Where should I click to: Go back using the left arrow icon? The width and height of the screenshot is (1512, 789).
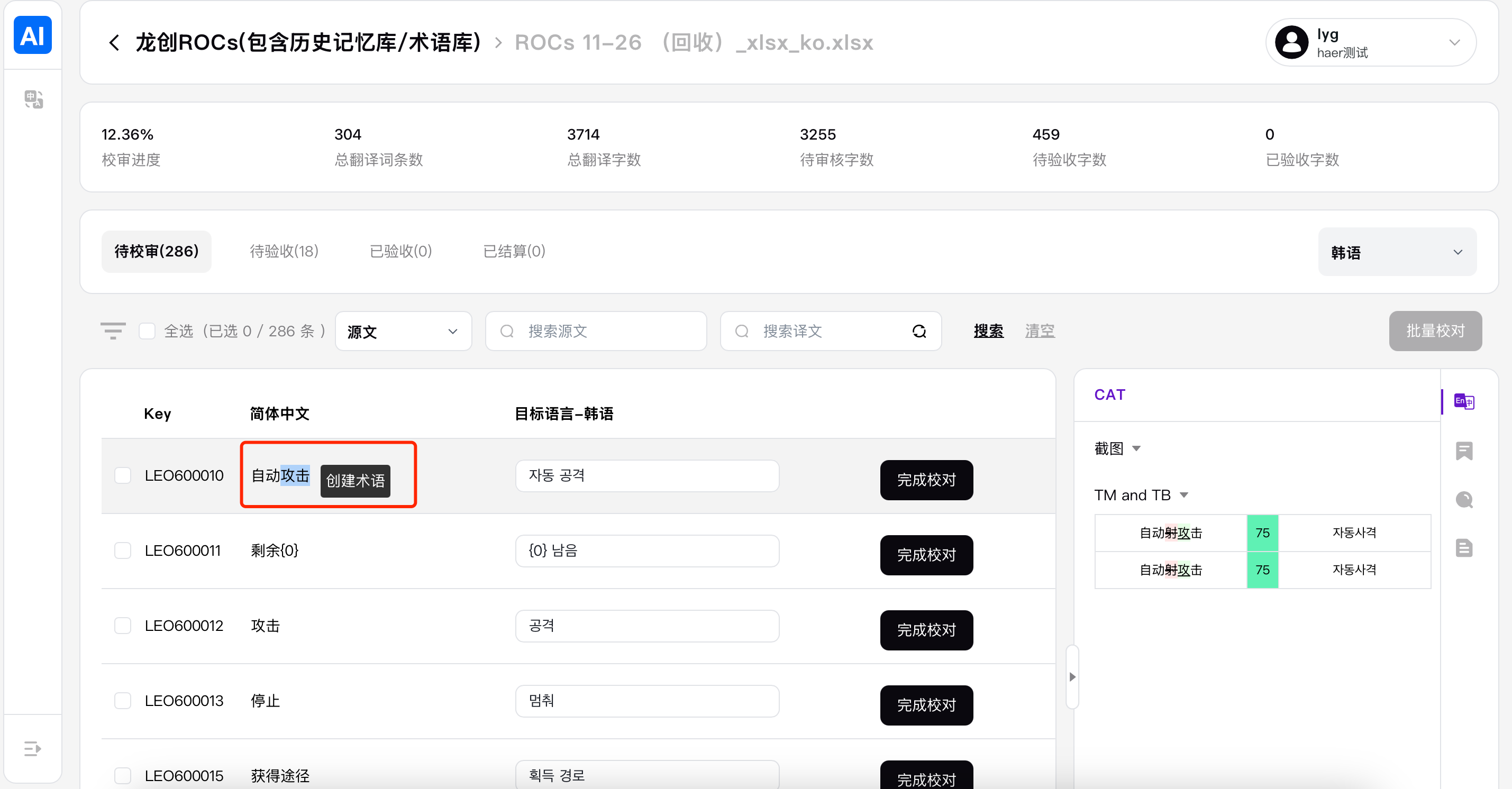(x=114, y=43)
